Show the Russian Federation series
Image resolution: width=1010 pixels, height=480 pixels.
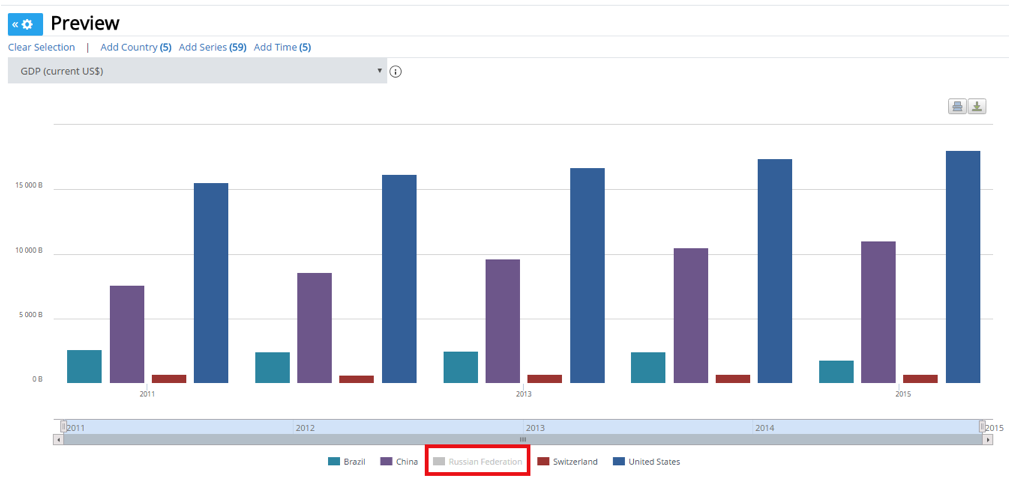[477, 462]
